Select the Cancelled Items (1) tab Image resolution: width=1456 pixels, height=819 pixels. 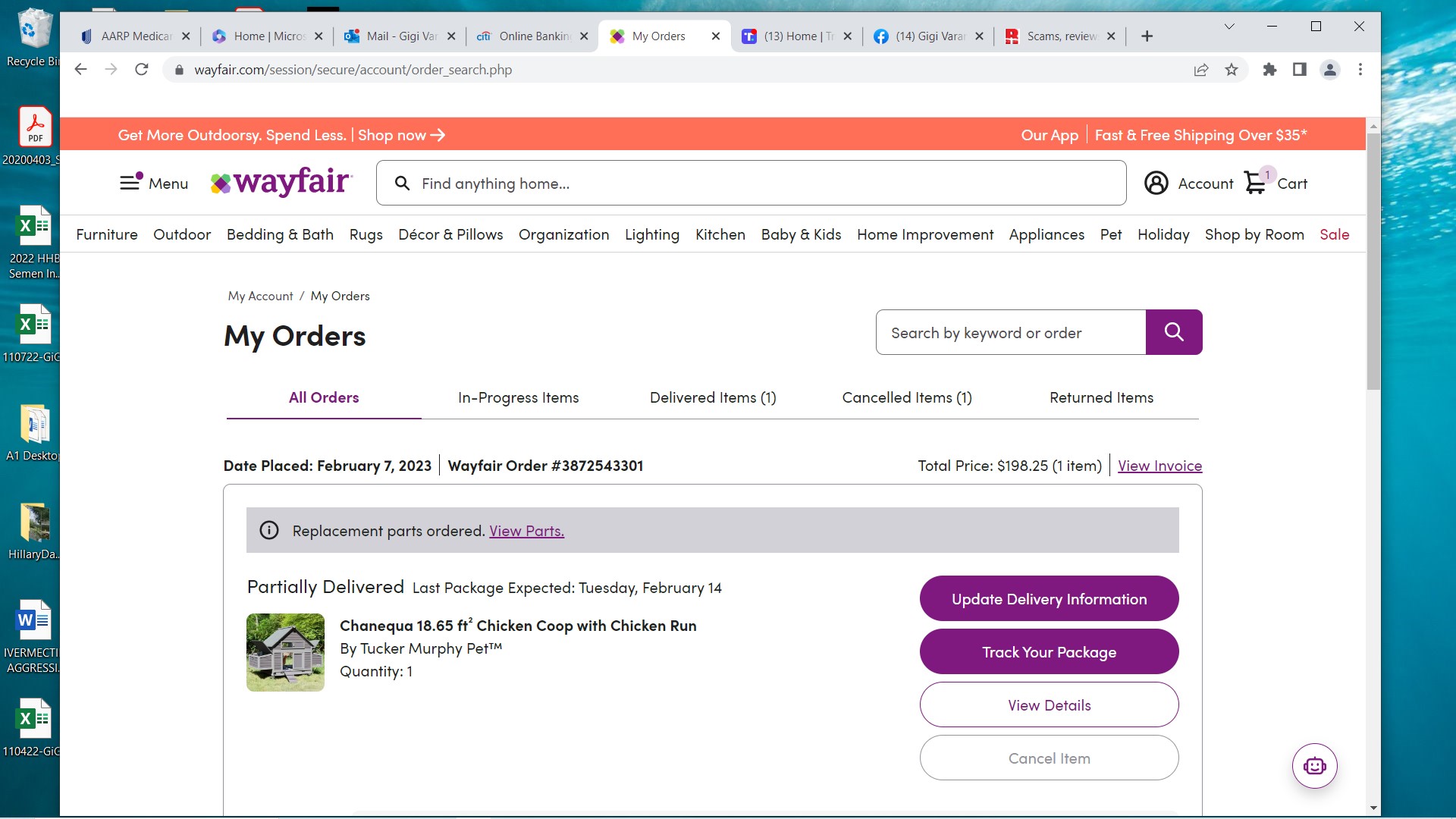coord(907,397)
